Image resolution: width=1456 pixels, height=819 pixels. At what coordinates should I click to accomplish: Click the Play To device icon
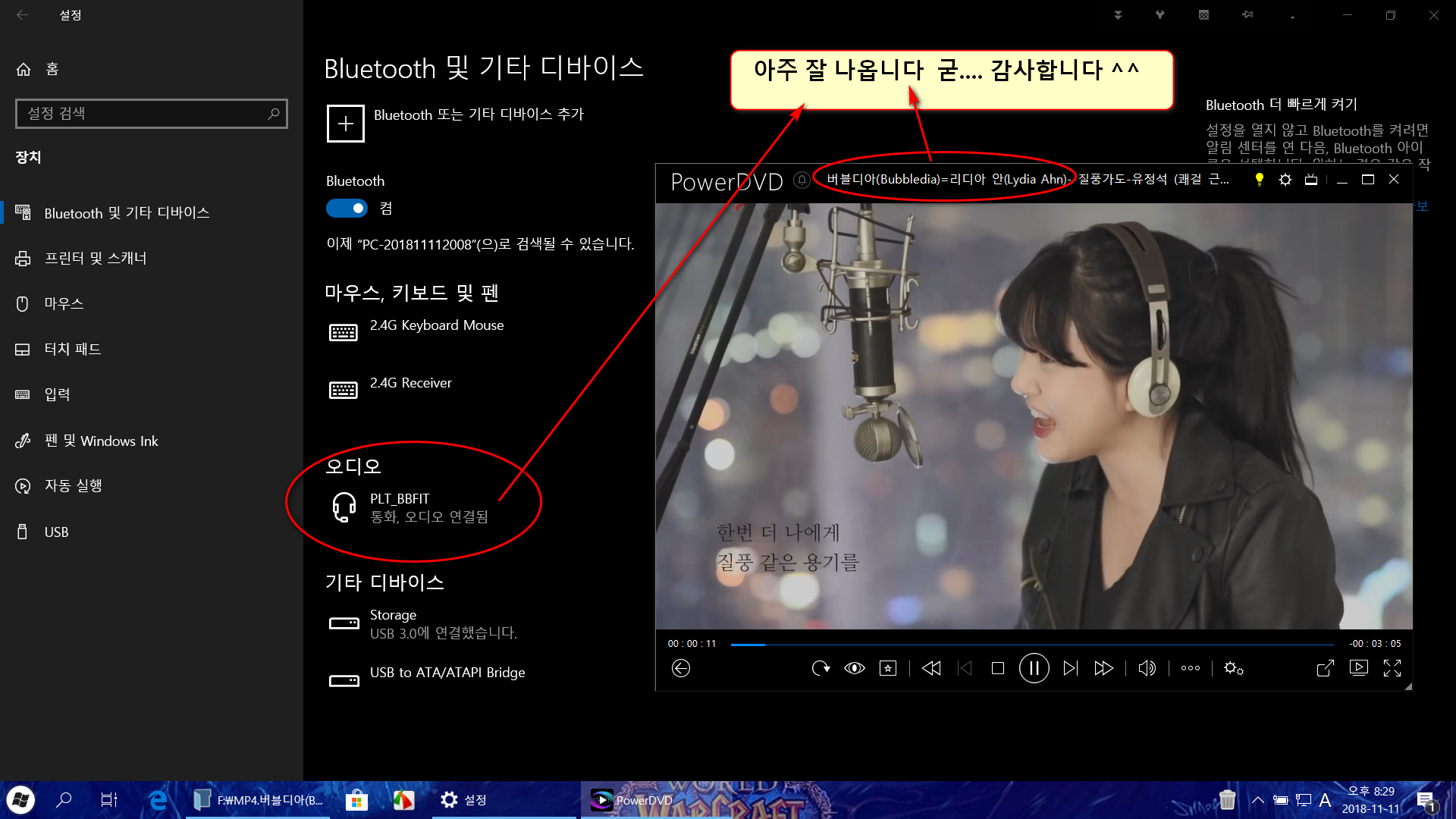[1359, 667]
